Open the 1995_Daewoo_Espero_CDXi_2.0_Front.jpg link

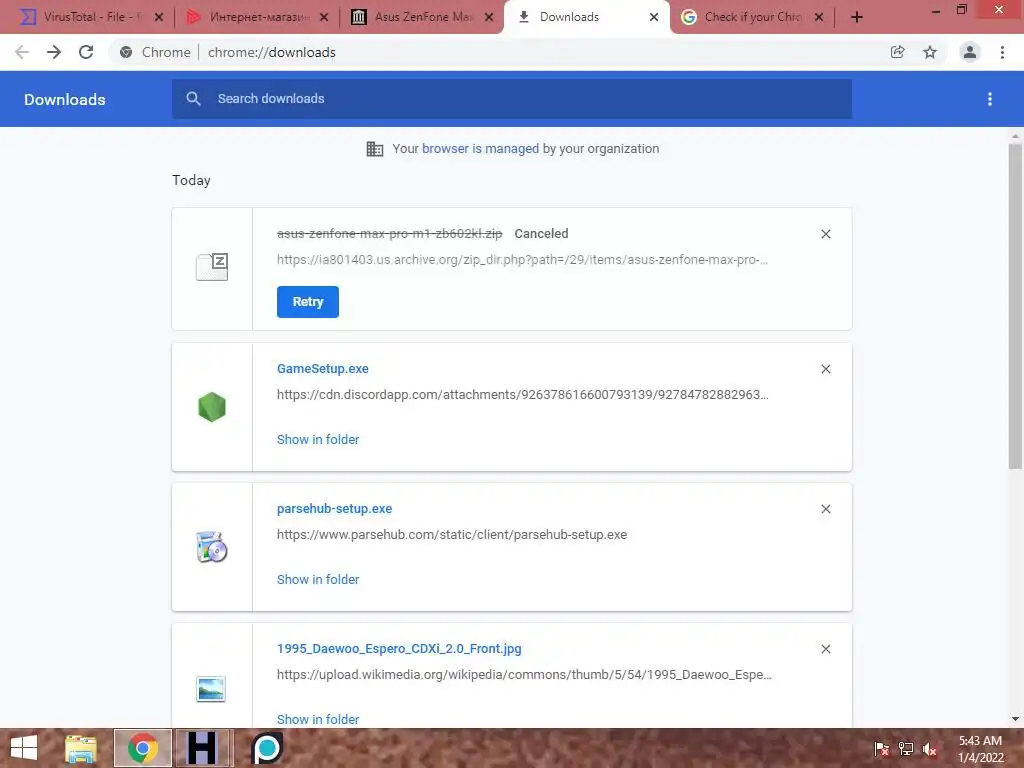(x=399, y=648)
